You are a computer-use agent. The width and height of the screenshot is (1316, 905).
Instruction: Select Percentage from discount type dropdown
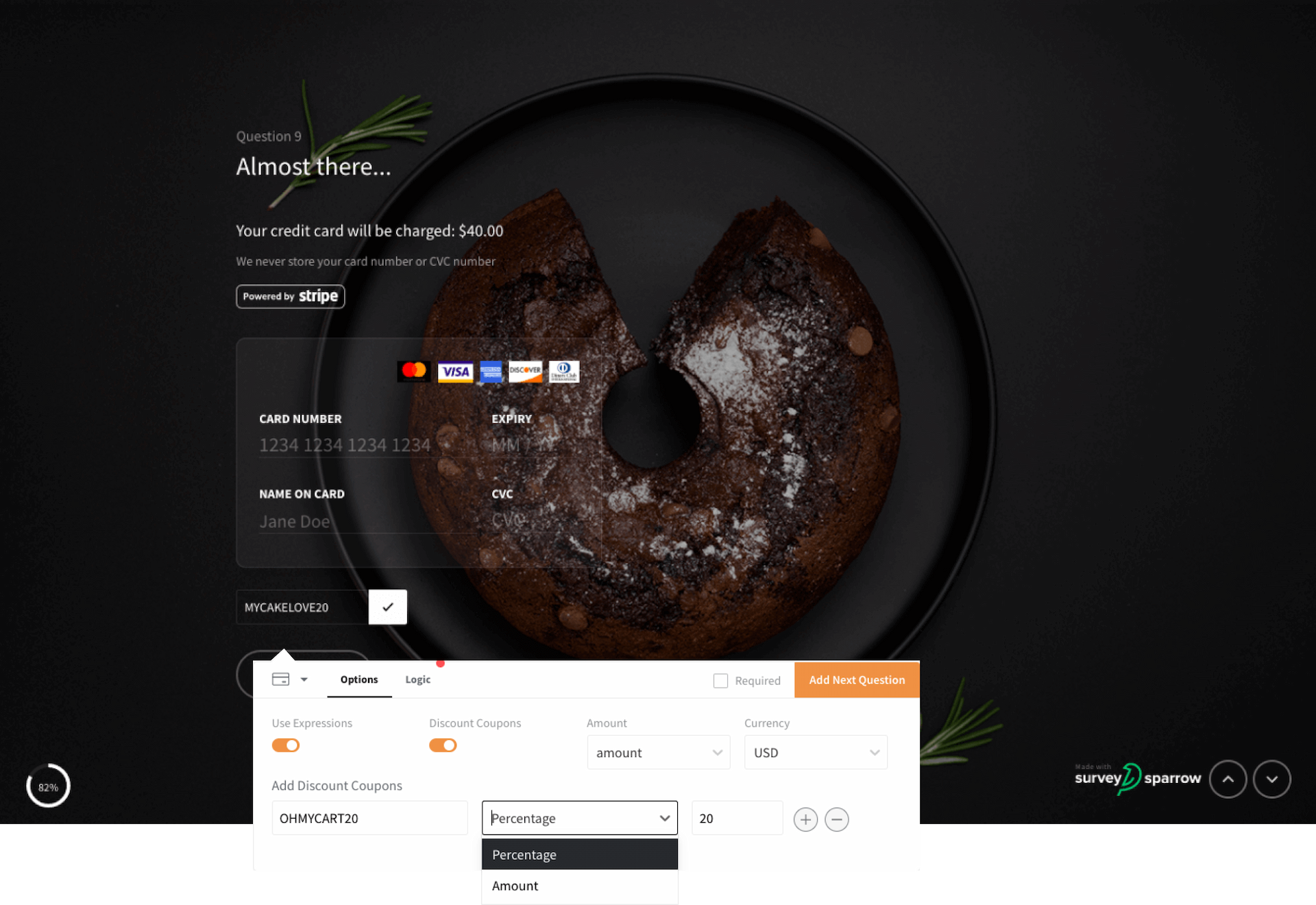point(577,855)
